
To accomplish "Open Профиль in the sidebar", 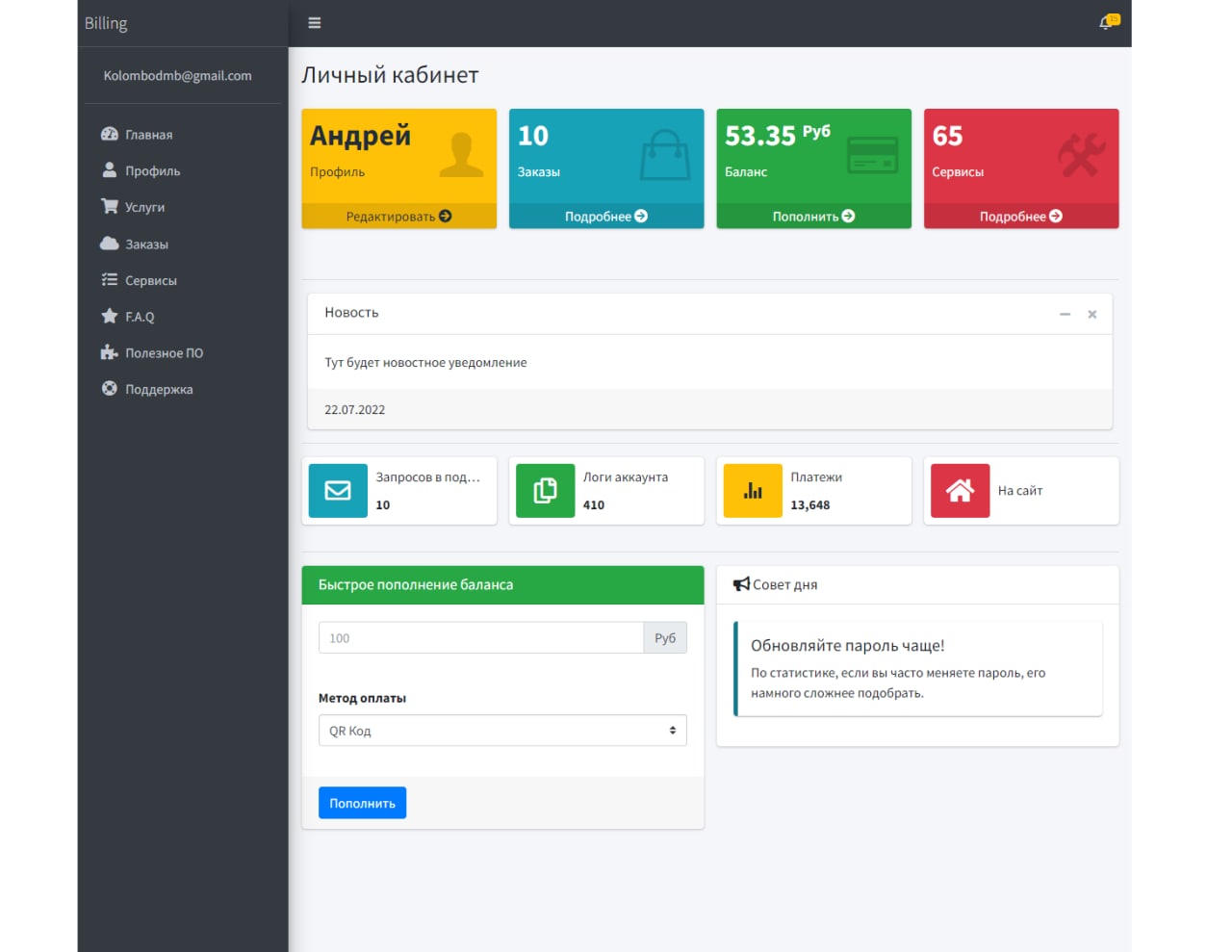I will [x=152, y=171].
